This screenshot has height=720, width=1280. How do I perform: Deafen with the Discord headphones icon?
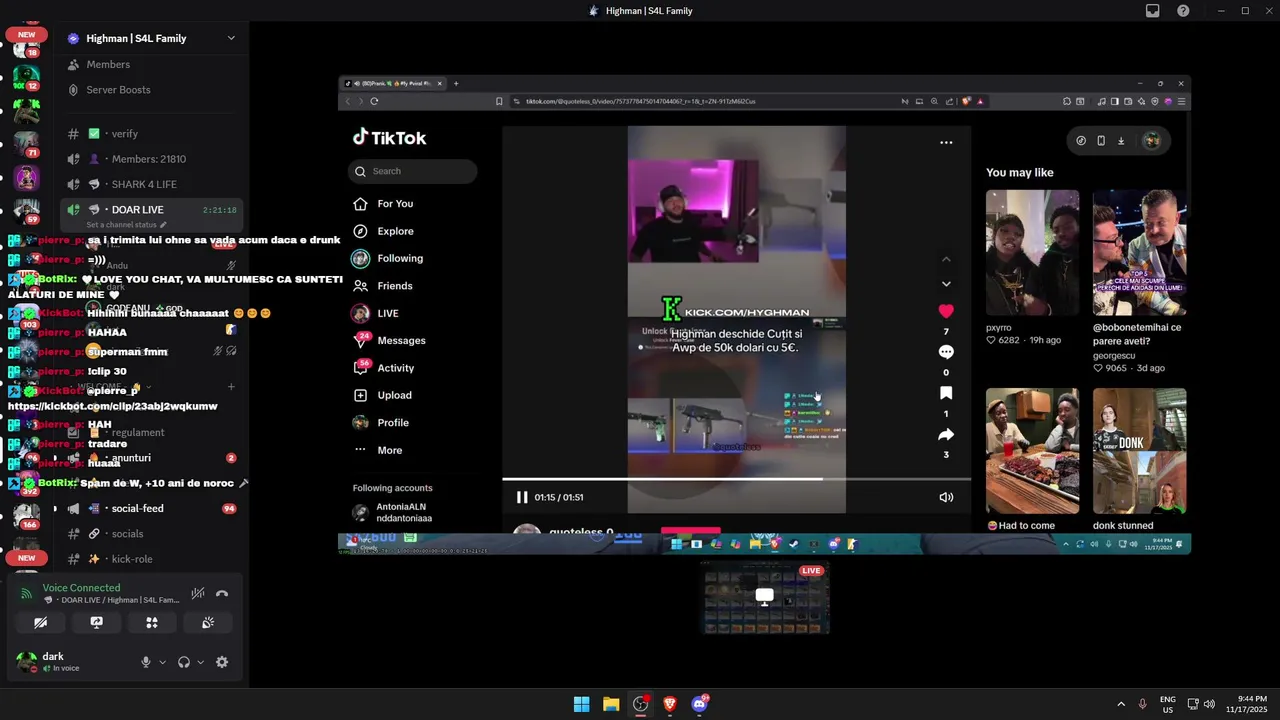[x=184, y=662]
